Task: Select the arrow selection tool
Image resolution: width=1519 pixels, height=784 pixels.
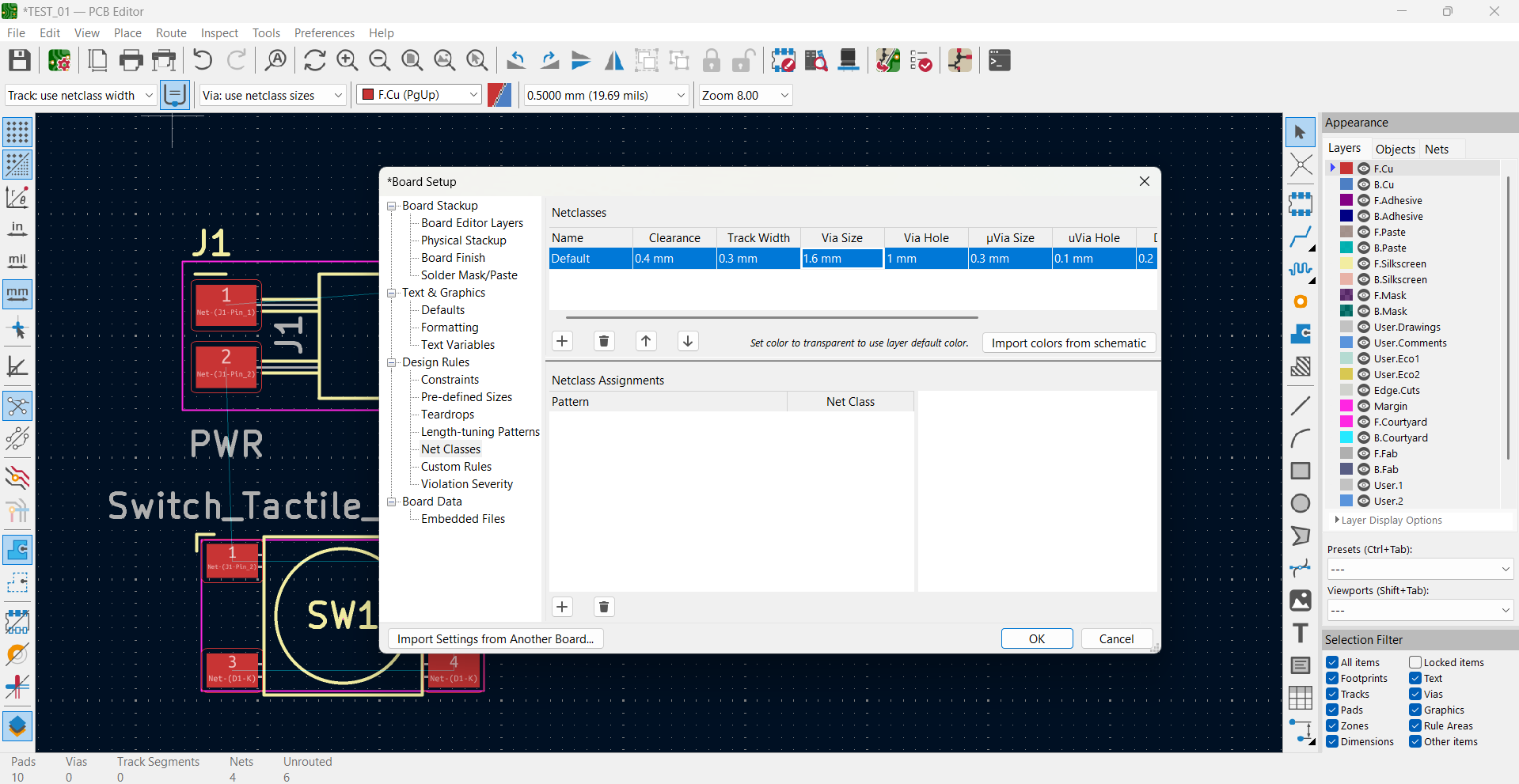Action: pos(1300,132)
